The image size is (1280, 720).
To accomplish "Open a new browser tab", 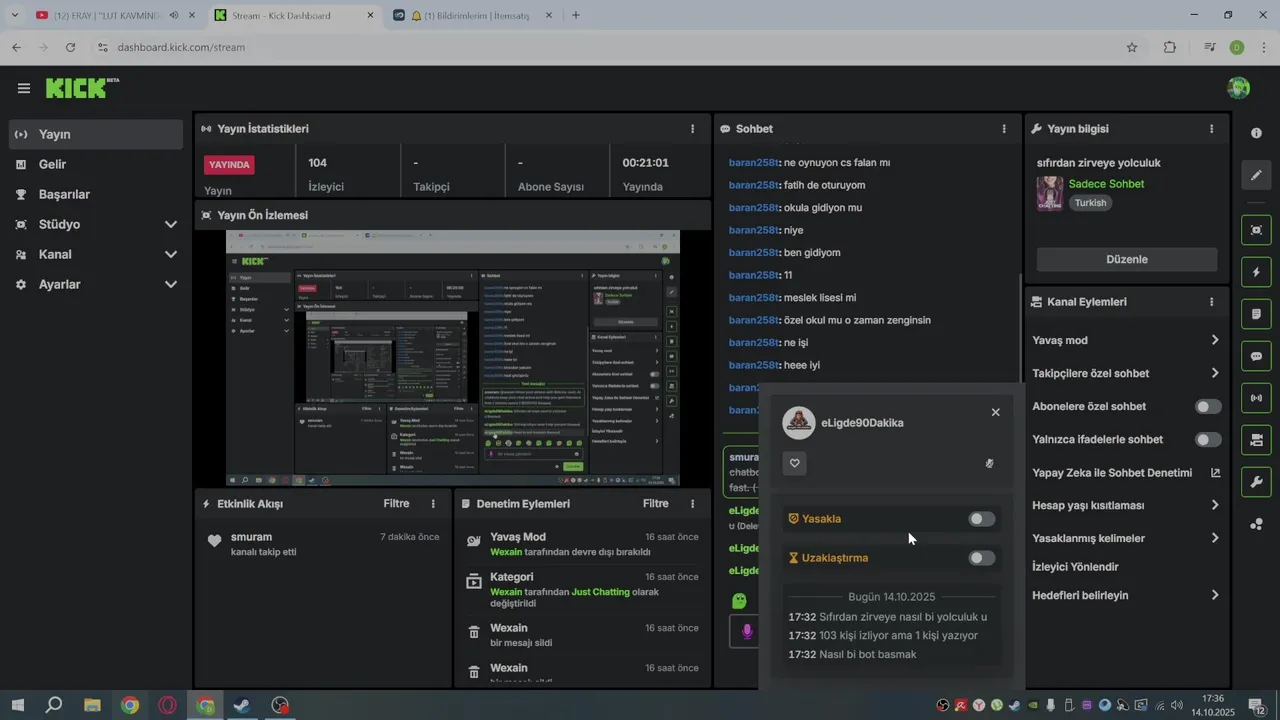I will [x=575, y=15].
